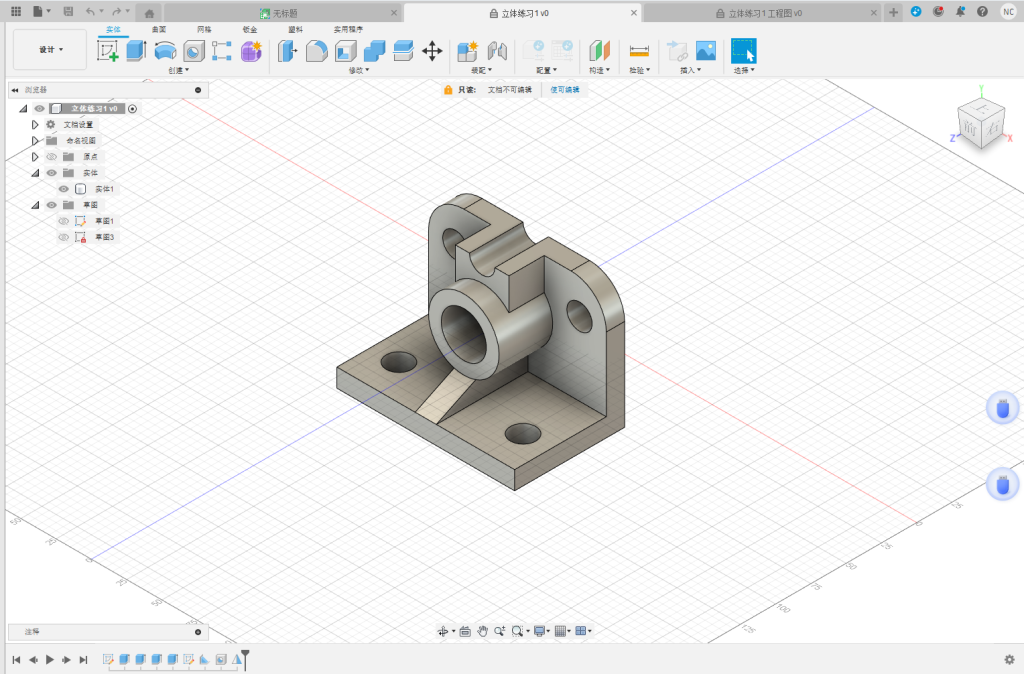Click the 使可编辑 link
Screen dimensions: 1024x674
pos(564,90)
